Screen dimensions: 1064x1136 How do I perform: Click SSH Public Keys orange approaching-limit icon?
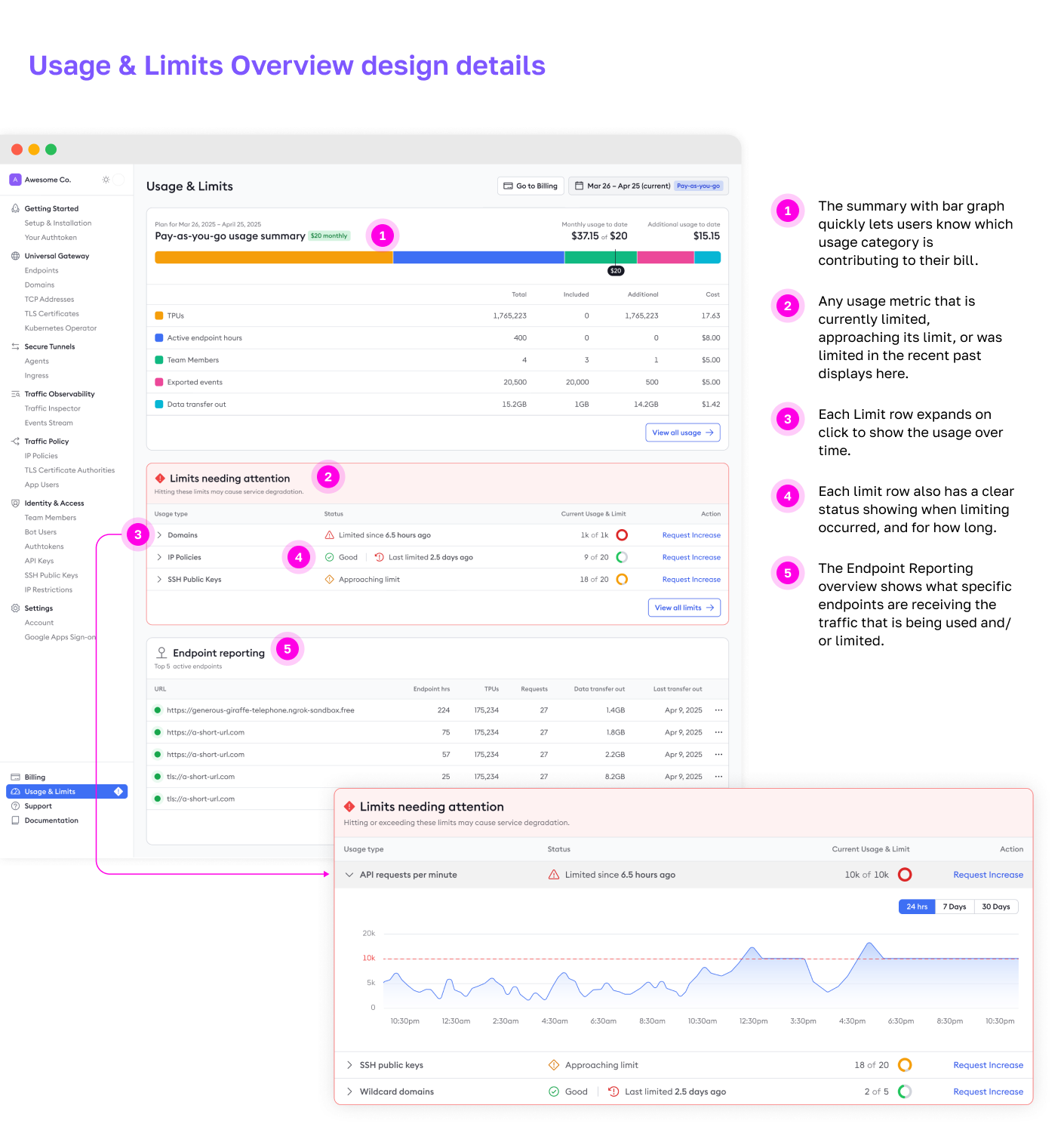pyautogui.click(x=330, y=580)
